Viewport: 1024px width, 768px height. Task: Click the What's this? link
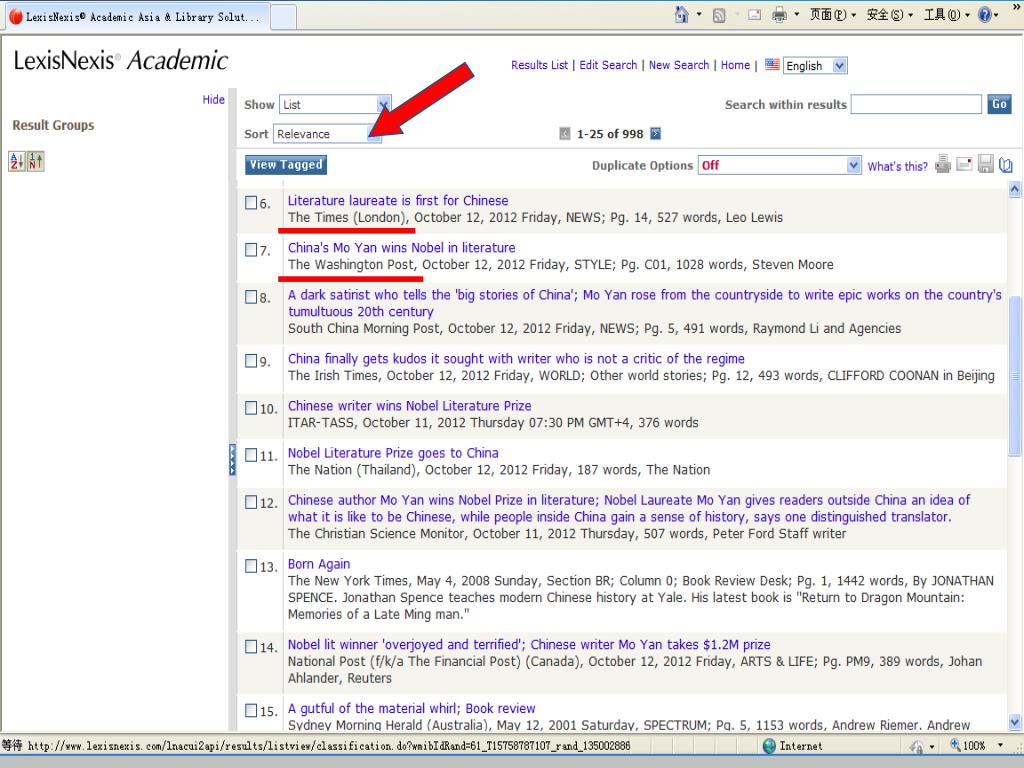click(x=897, y=166)
